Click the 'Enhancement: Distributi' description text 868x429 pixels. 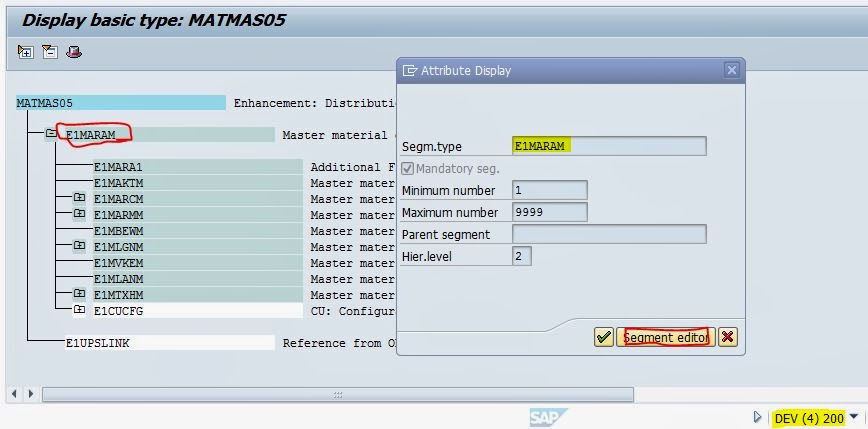(315, 103)
